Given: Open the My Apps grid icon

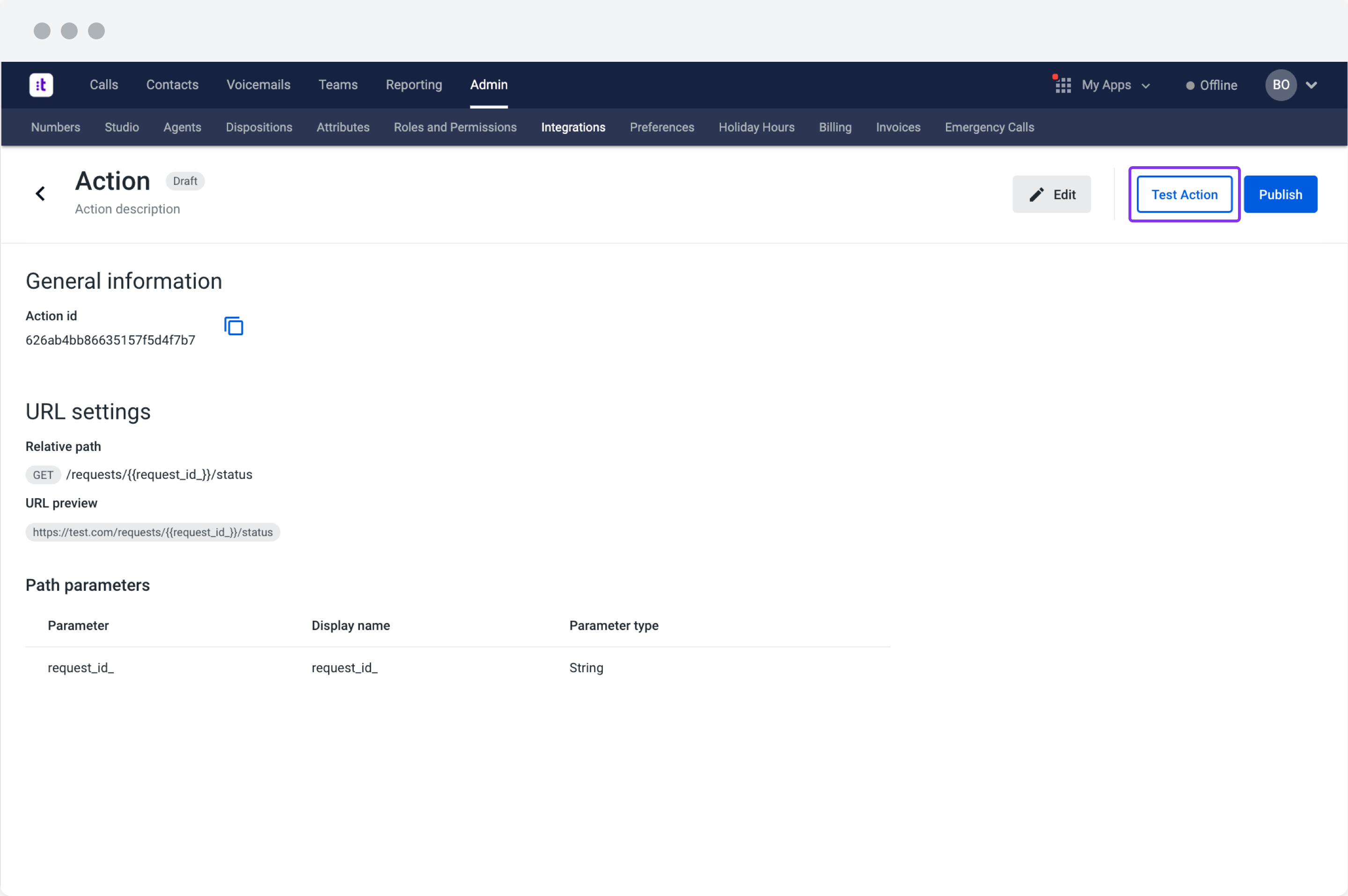Looking at the screenshot, I should click(1062, 86).
